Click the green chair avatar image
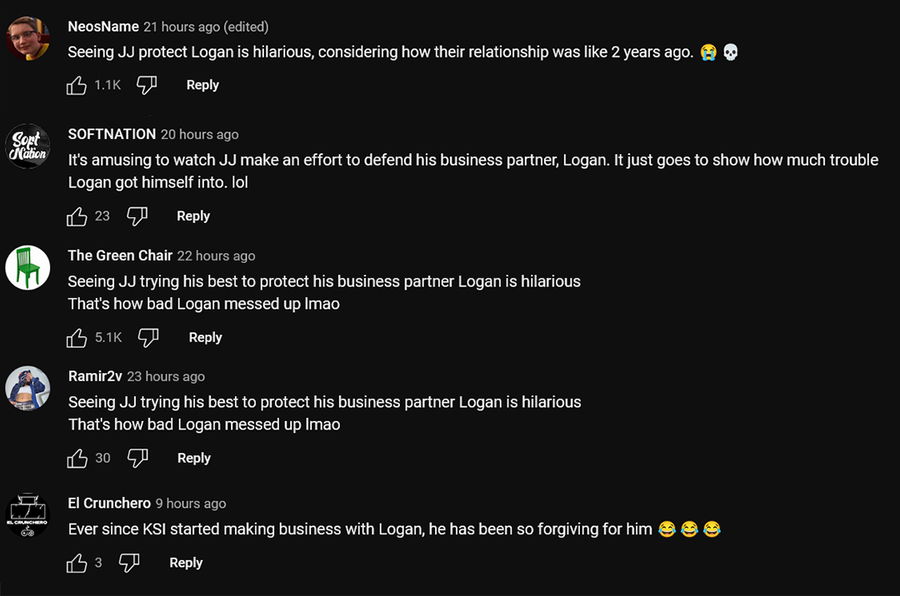The height and width of the screenshot is (596, 900). 28,268
